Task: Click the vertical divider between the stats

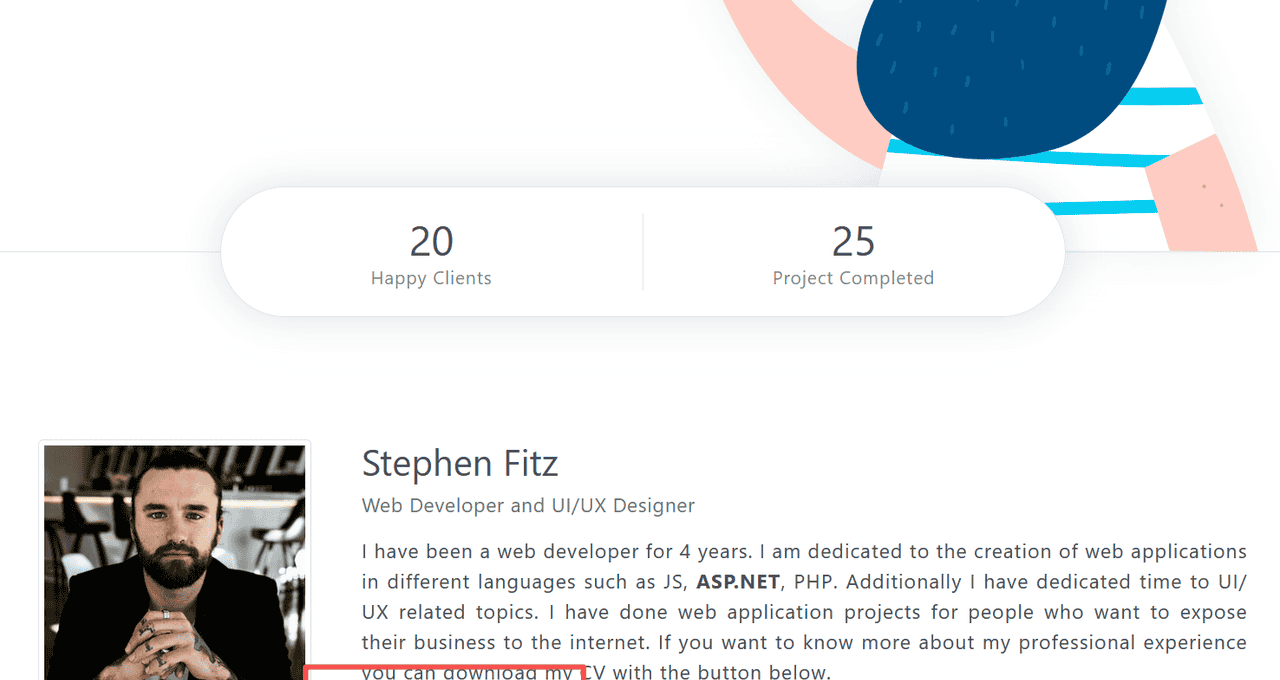Action: coord(643,252)
